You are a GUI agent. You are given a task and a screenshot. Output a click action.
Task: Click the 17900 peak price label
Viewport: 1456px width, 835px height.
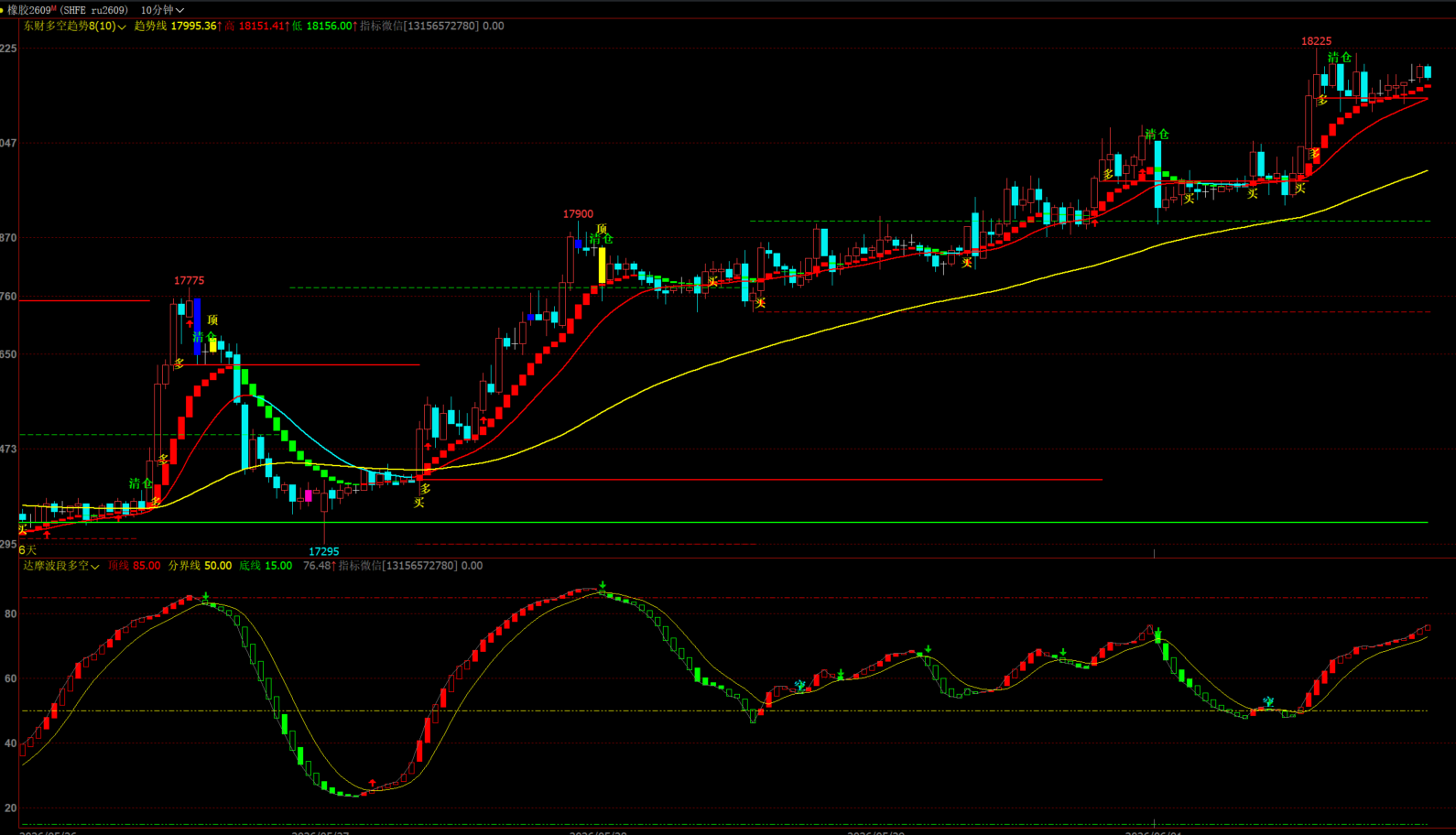(x=578, y=214)
